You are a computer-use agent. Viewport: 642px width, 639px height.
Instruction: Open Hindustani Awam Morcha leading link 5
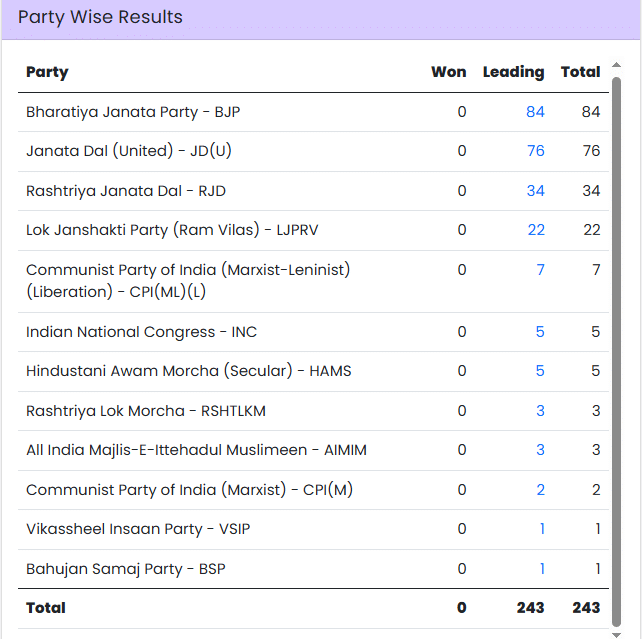(x=540, y=371)
